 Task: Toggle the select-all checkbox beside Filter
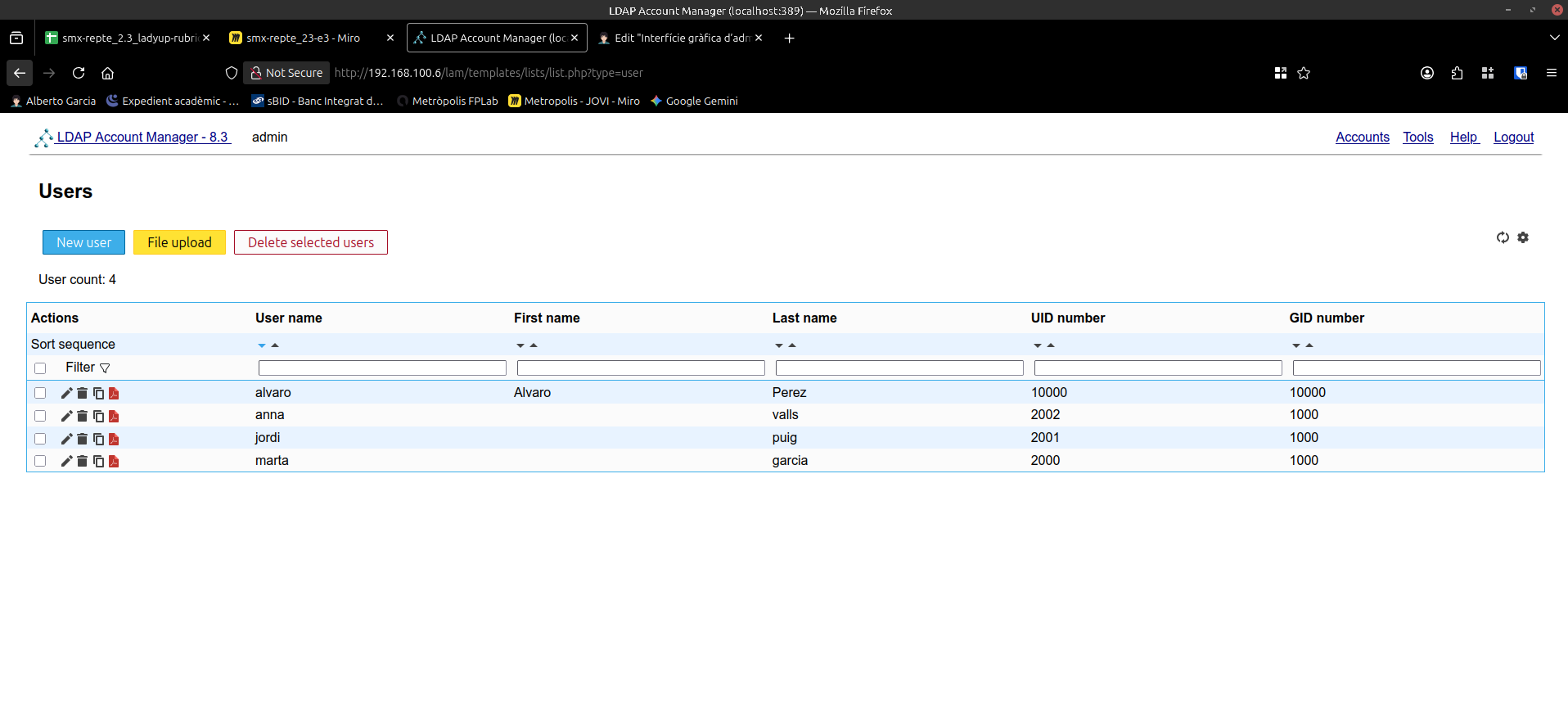coord(40,368)
